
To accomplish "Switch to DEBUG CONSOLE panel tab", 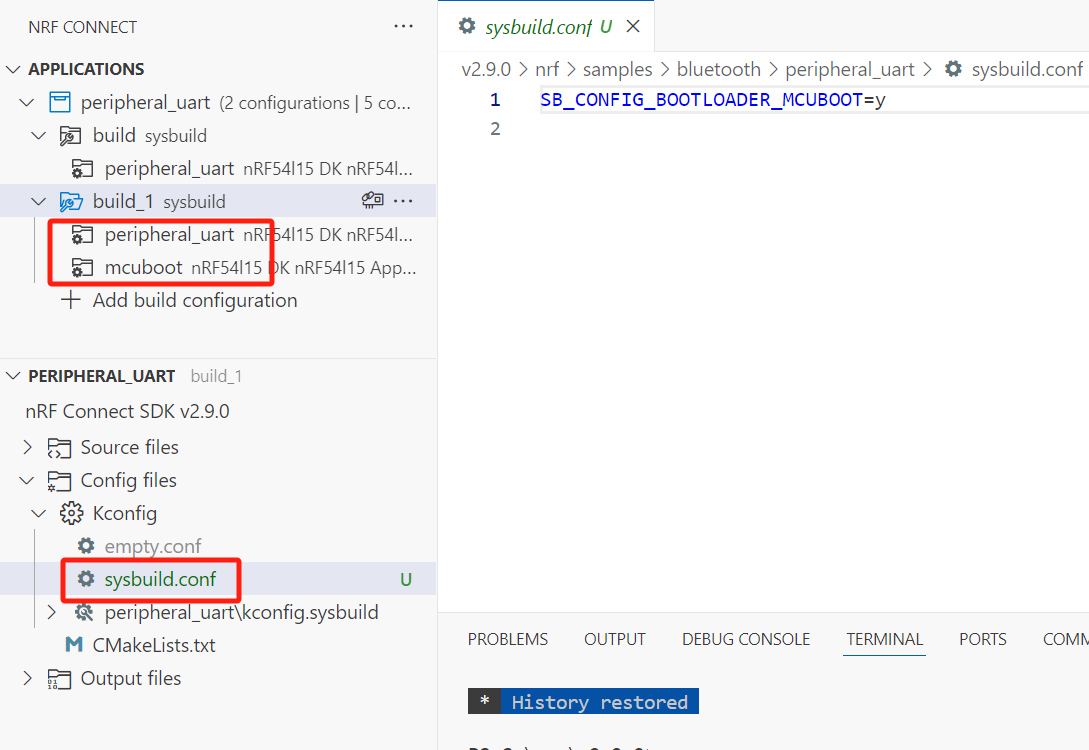I will click(x=746, y=639).
